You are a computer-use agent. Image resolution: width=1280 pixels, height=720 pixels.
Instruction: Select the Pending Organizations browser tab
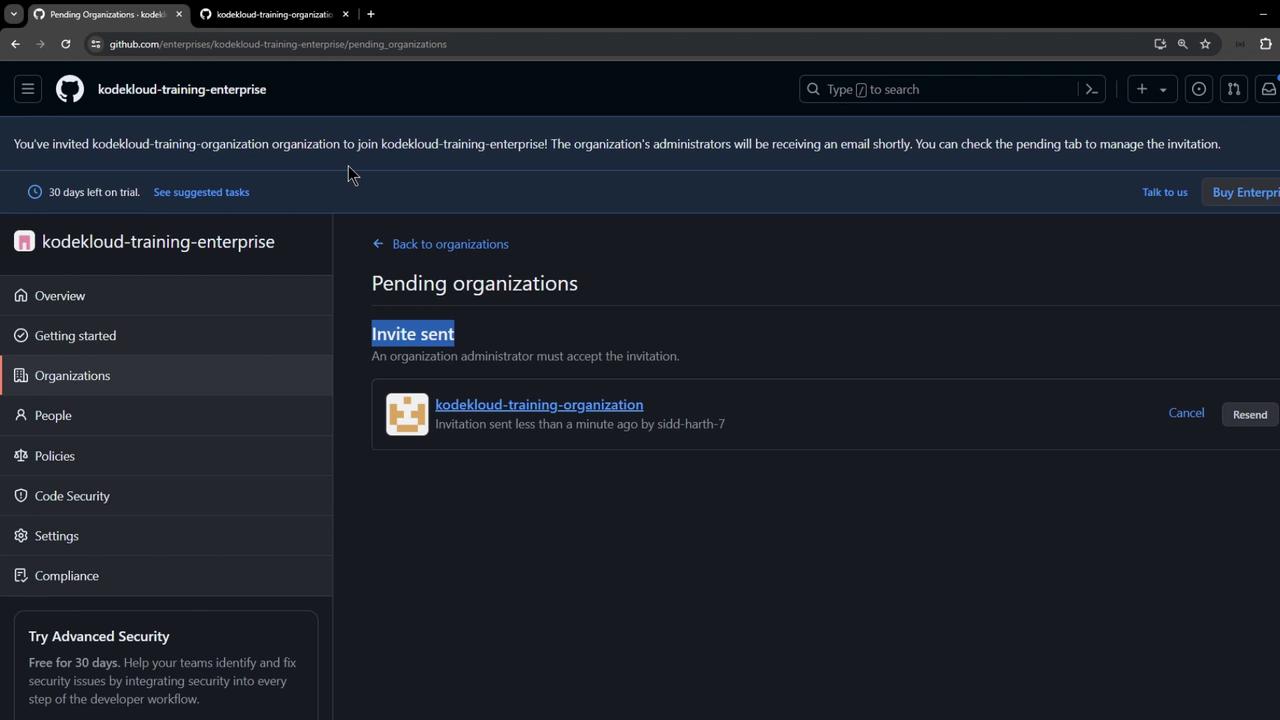tap(108, 14)
